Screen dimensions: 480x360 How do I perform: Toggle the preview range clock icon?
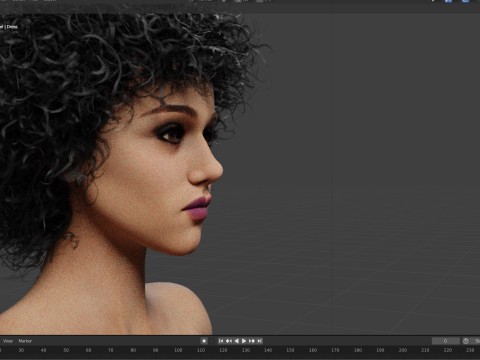pyautogui.click(x=466, y=341)
